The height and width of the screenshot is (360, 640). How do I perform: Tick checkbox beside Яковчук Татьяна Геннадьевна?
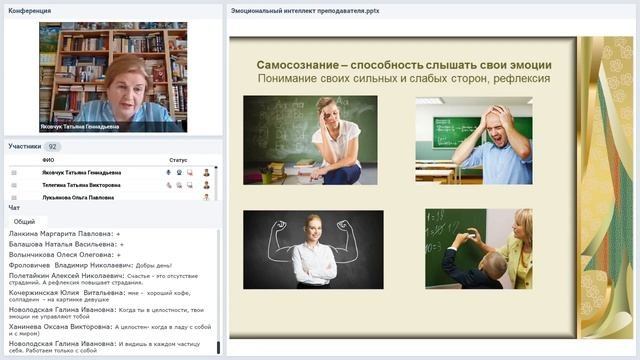(x=14, y=173)
